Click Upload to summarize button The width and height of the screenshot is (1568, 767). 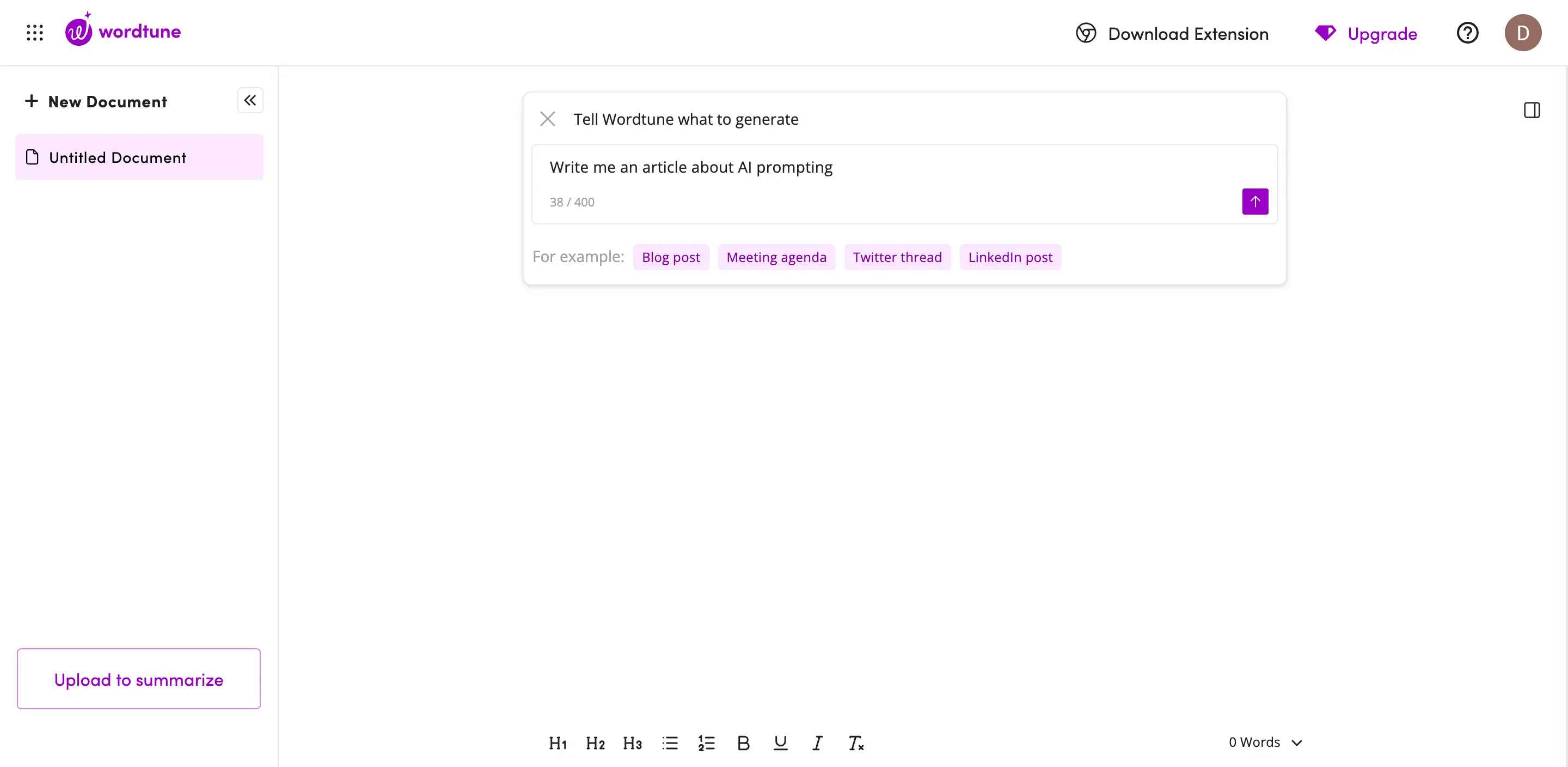pos(139,679)
